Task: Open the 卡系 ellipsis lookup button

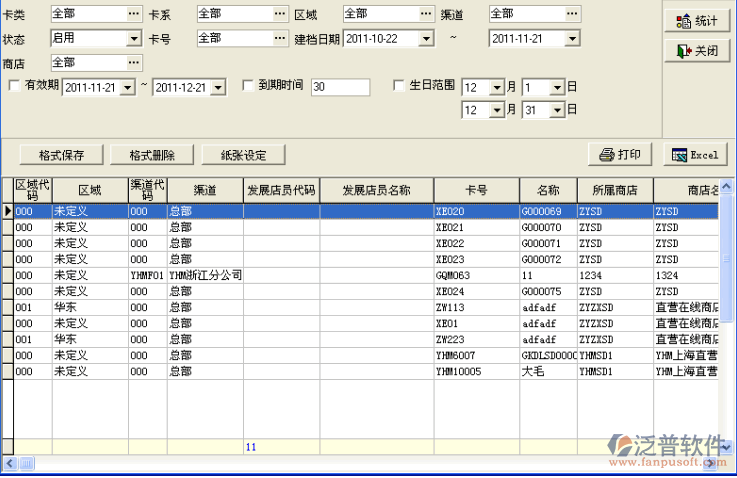Action: click(280, 13)
